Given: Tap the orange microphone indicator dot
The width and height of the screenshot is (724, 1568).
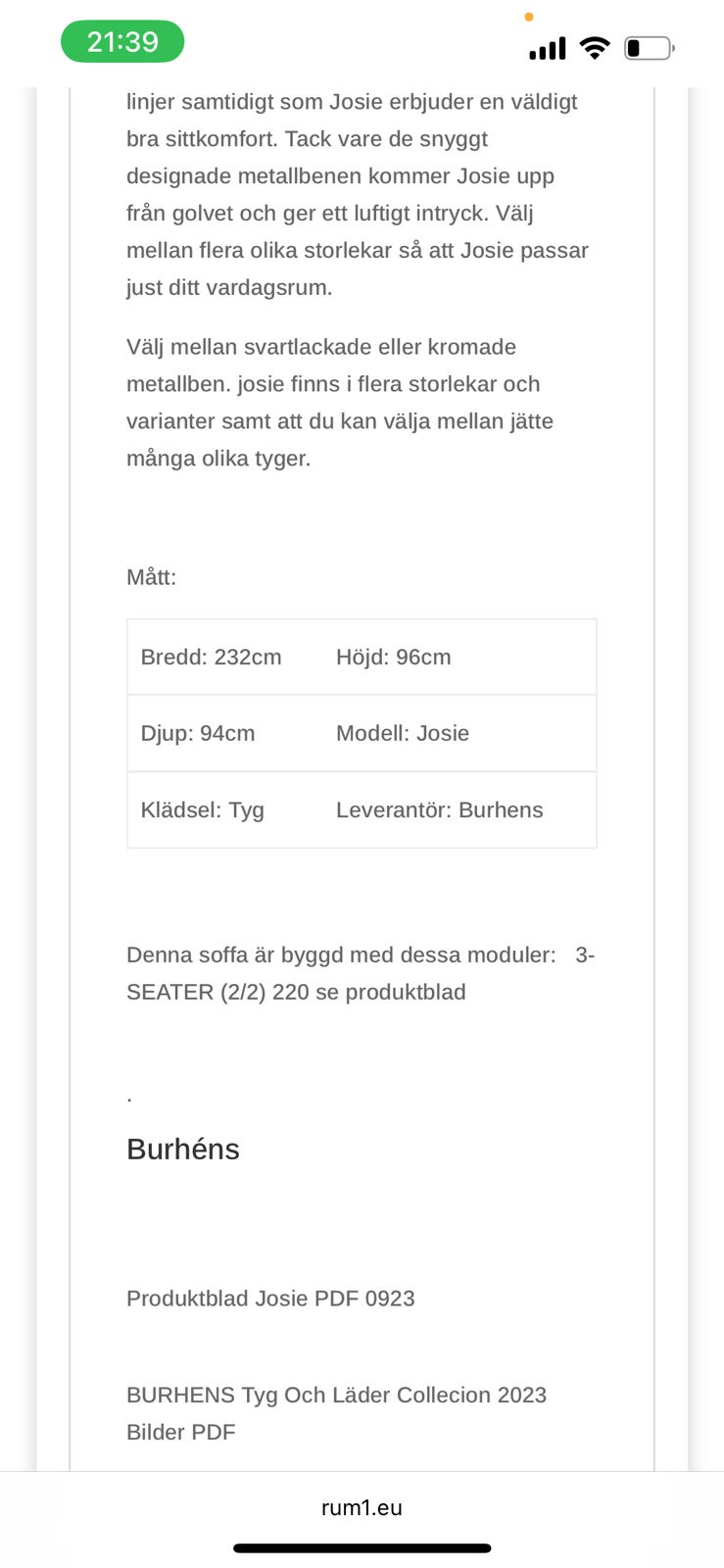Looking at the screenshot, I should click(529, 17).
